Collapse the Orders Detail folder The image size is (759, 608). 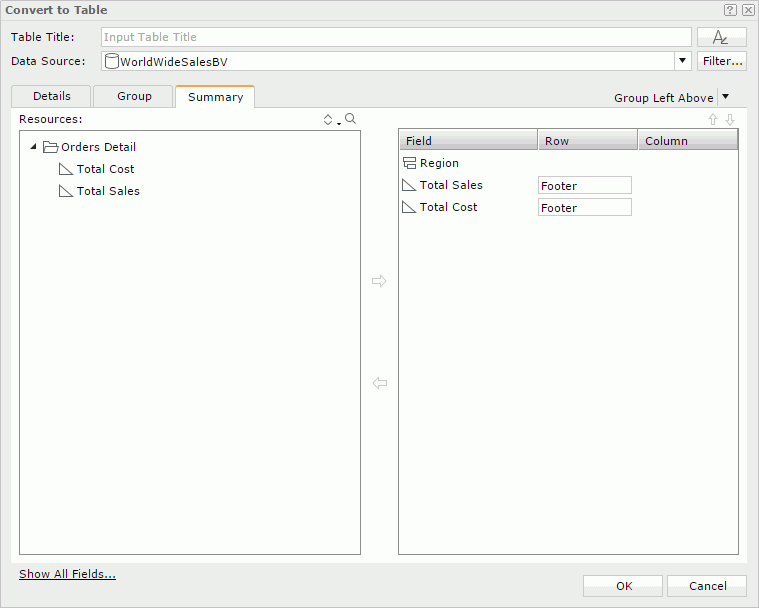point(34,147)
